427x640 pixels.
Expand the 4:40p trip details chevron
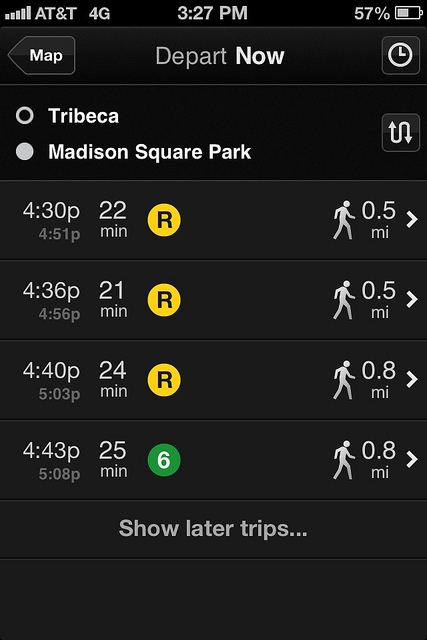pyautogui.click(x=412, y=380)
